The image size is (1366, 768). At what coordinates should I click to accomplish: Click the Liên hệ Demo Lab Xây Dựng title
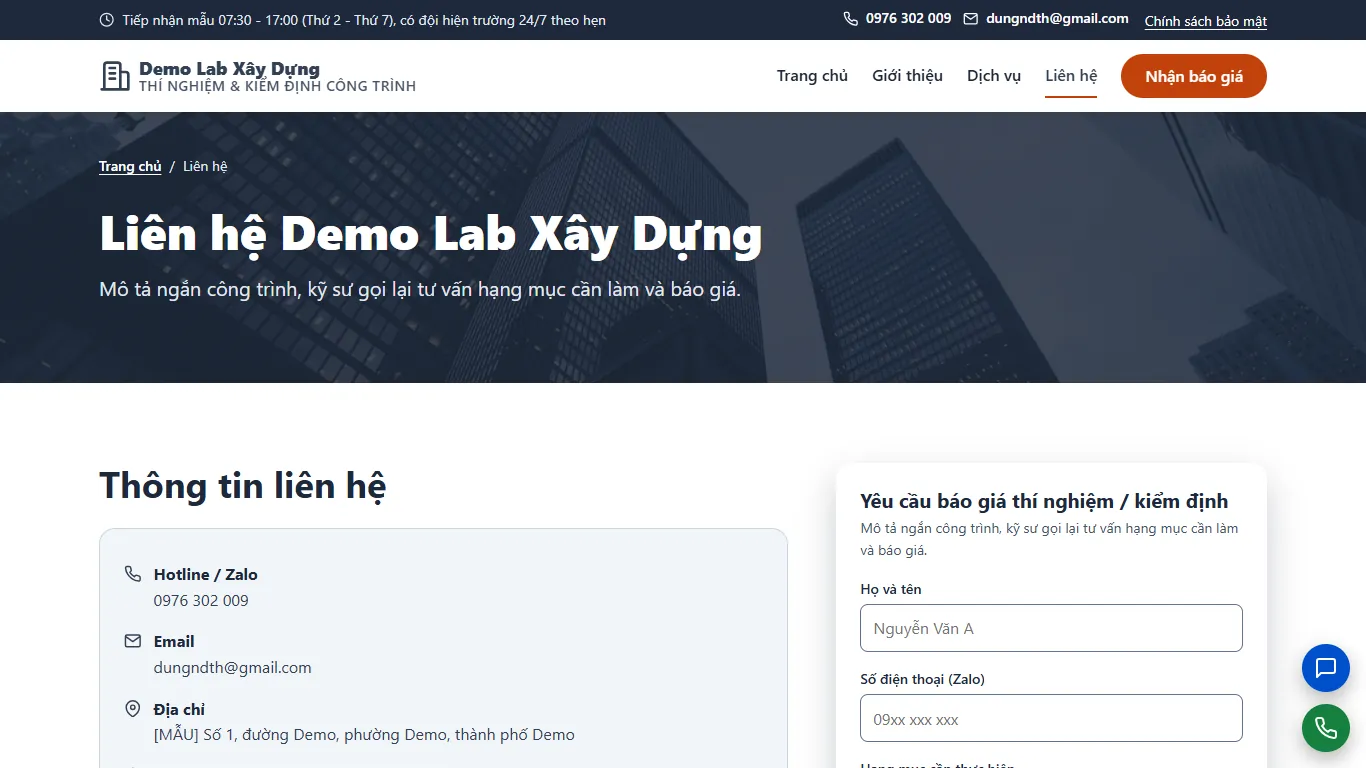(x=431, y=235)
